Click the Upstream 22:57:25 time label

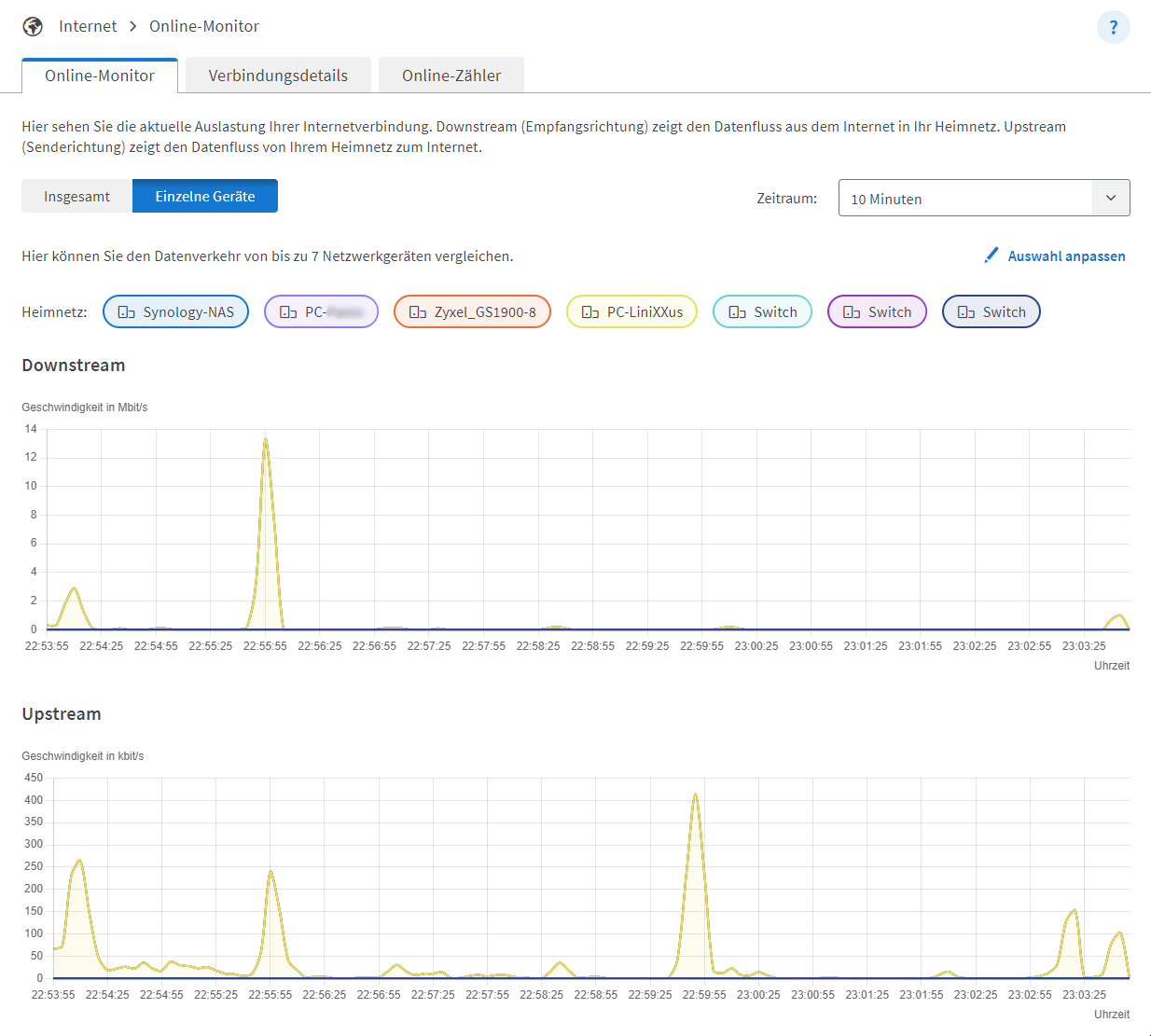pos(433,995)
